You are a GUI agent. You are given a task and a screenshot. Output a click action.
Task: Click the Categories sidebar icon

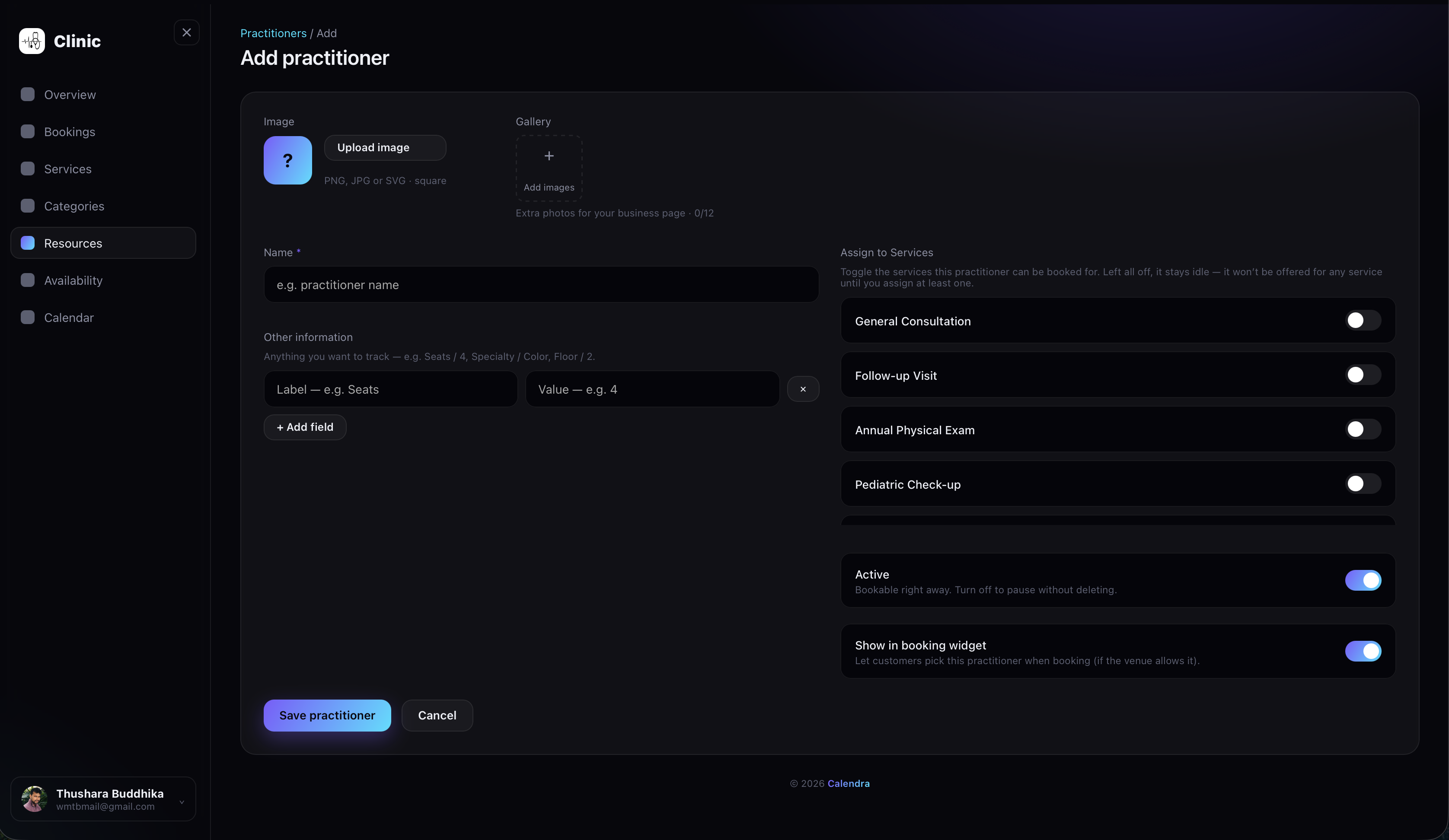click(x=28, y=206)
